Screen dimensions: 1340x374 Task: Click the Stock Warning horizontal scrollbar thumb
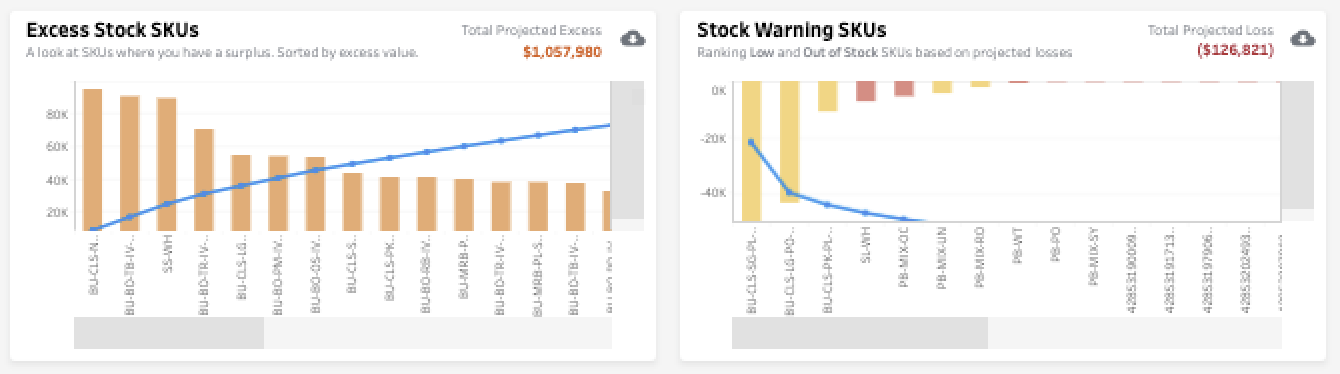[860, 332]
